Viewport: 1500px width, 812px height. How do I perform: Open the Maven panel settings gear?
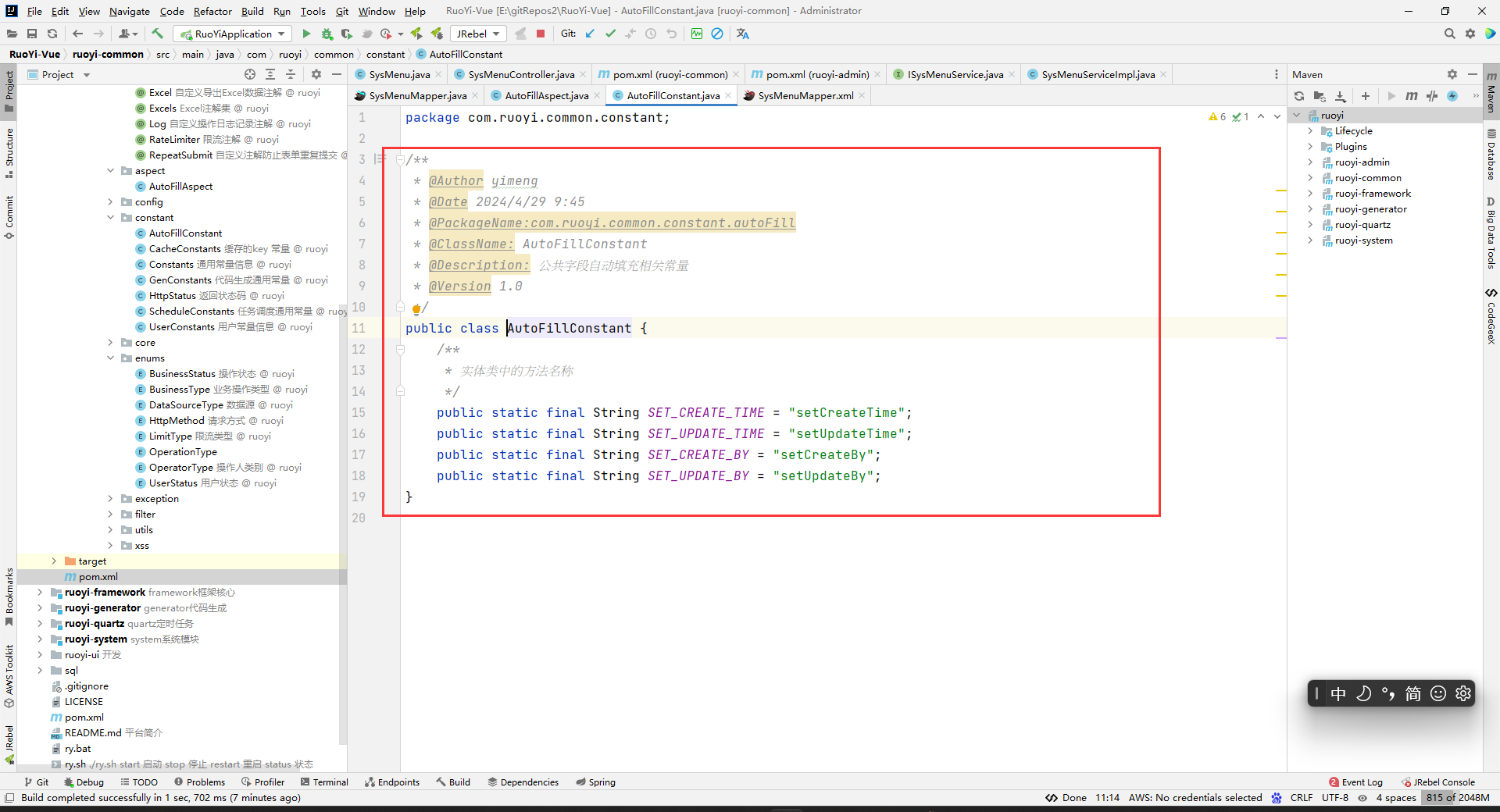click(1452, 74)
